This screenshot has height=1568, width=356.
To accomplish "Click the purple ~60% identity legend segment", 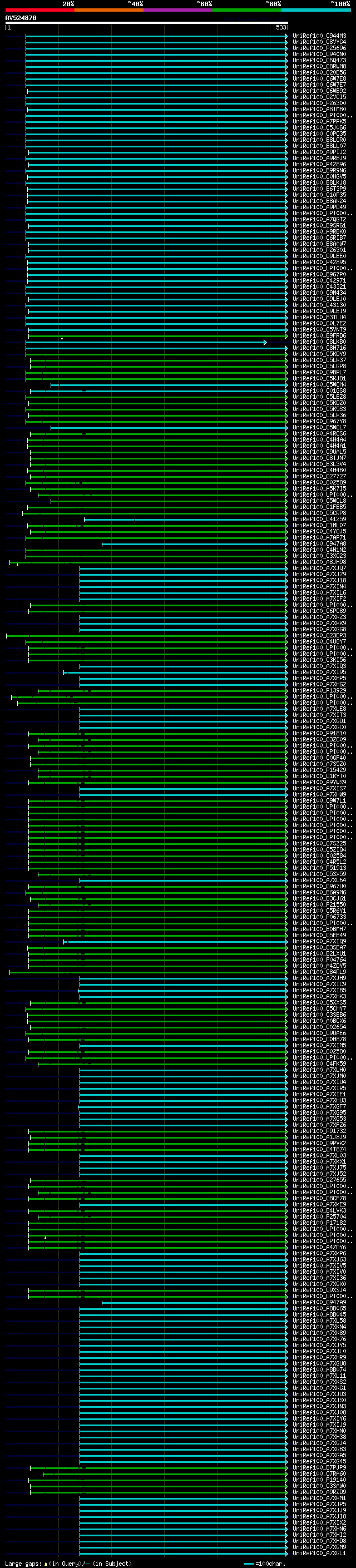I will [x=179, y=10].
